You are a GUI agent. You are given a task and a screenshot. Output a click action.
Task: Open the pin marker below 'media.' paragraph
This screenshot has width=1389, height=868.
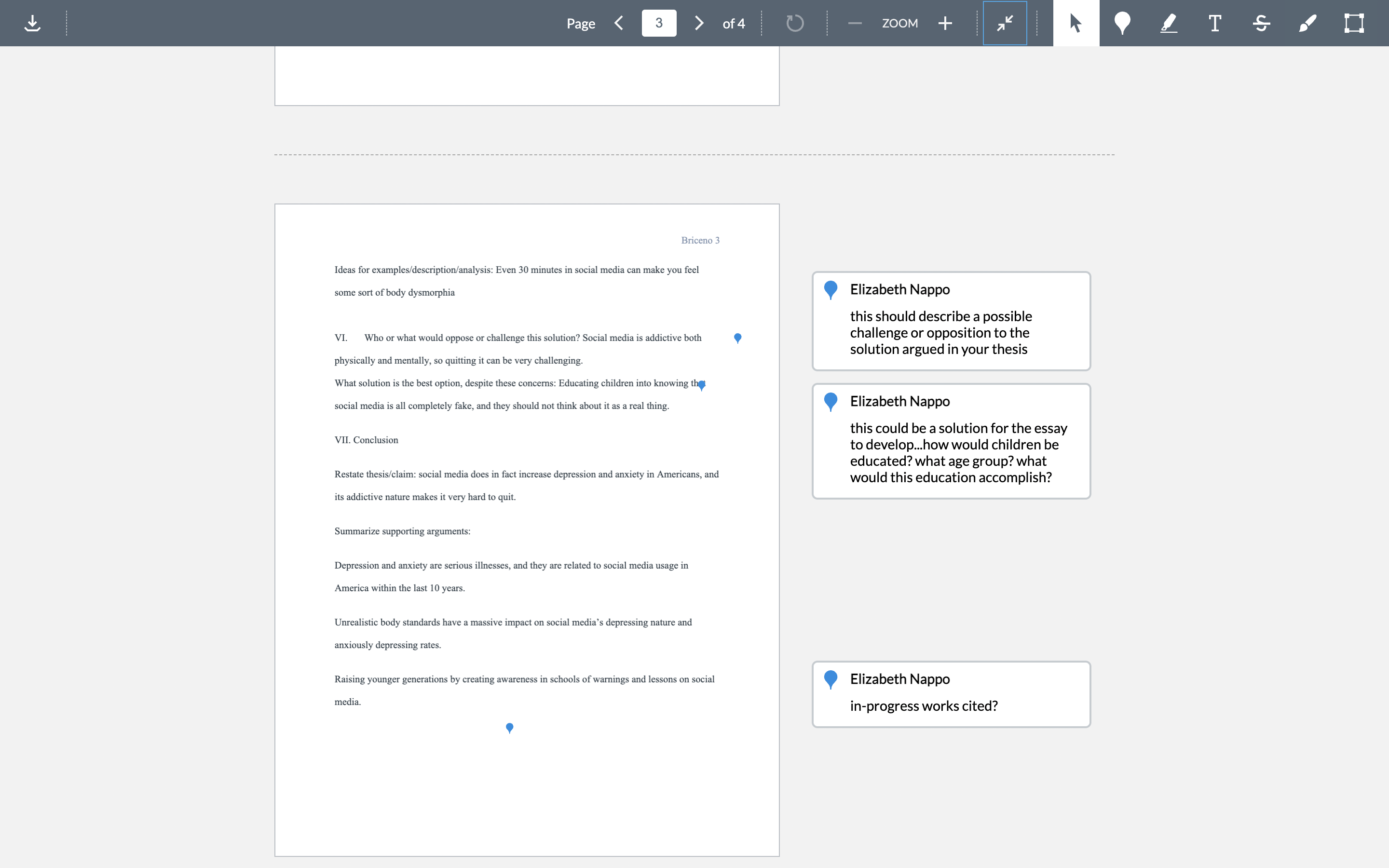point(509,728)
